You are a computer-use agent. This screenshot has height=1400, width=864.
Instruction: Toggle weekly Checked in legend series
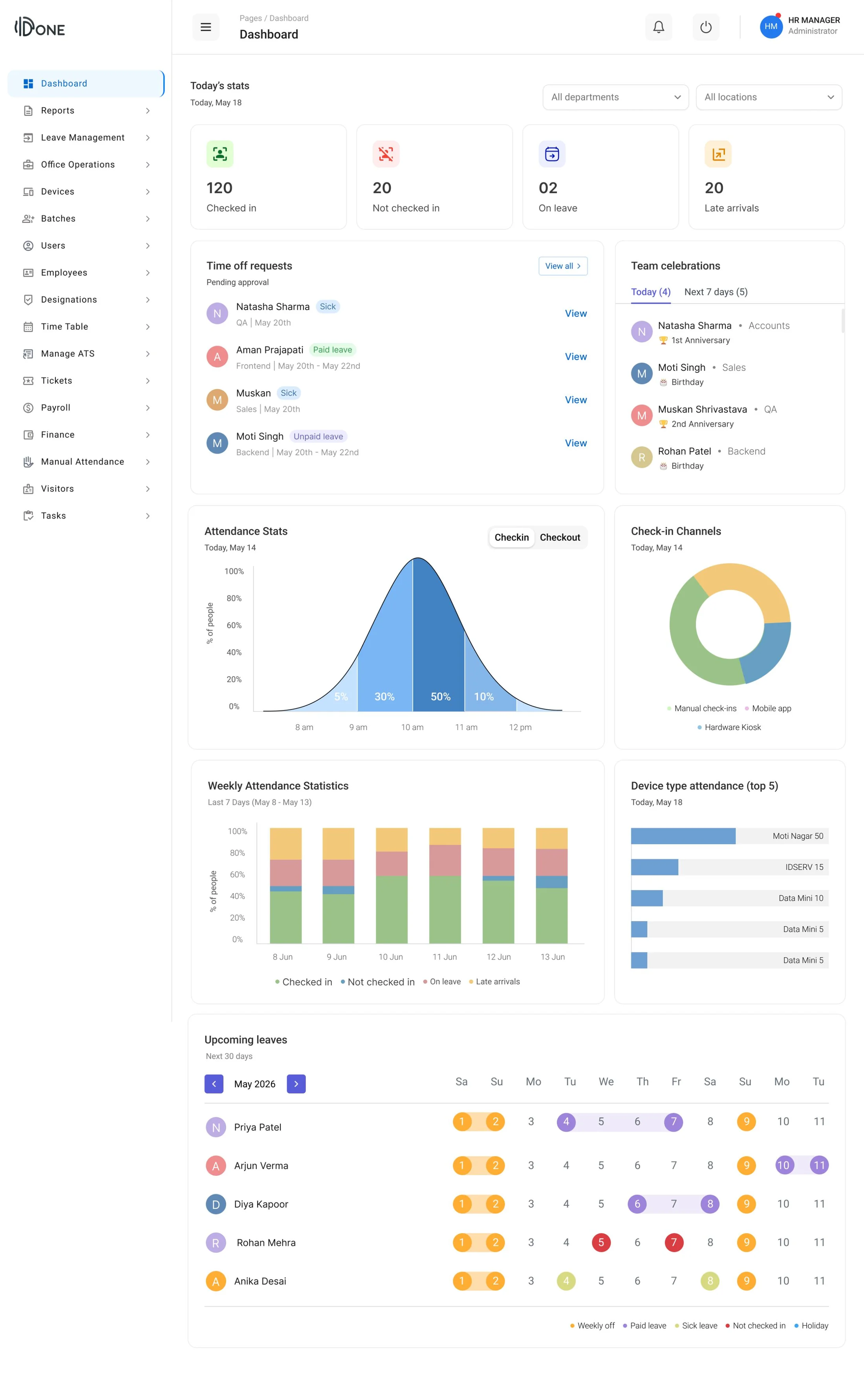pyautogui.click(x=304, y=982)
